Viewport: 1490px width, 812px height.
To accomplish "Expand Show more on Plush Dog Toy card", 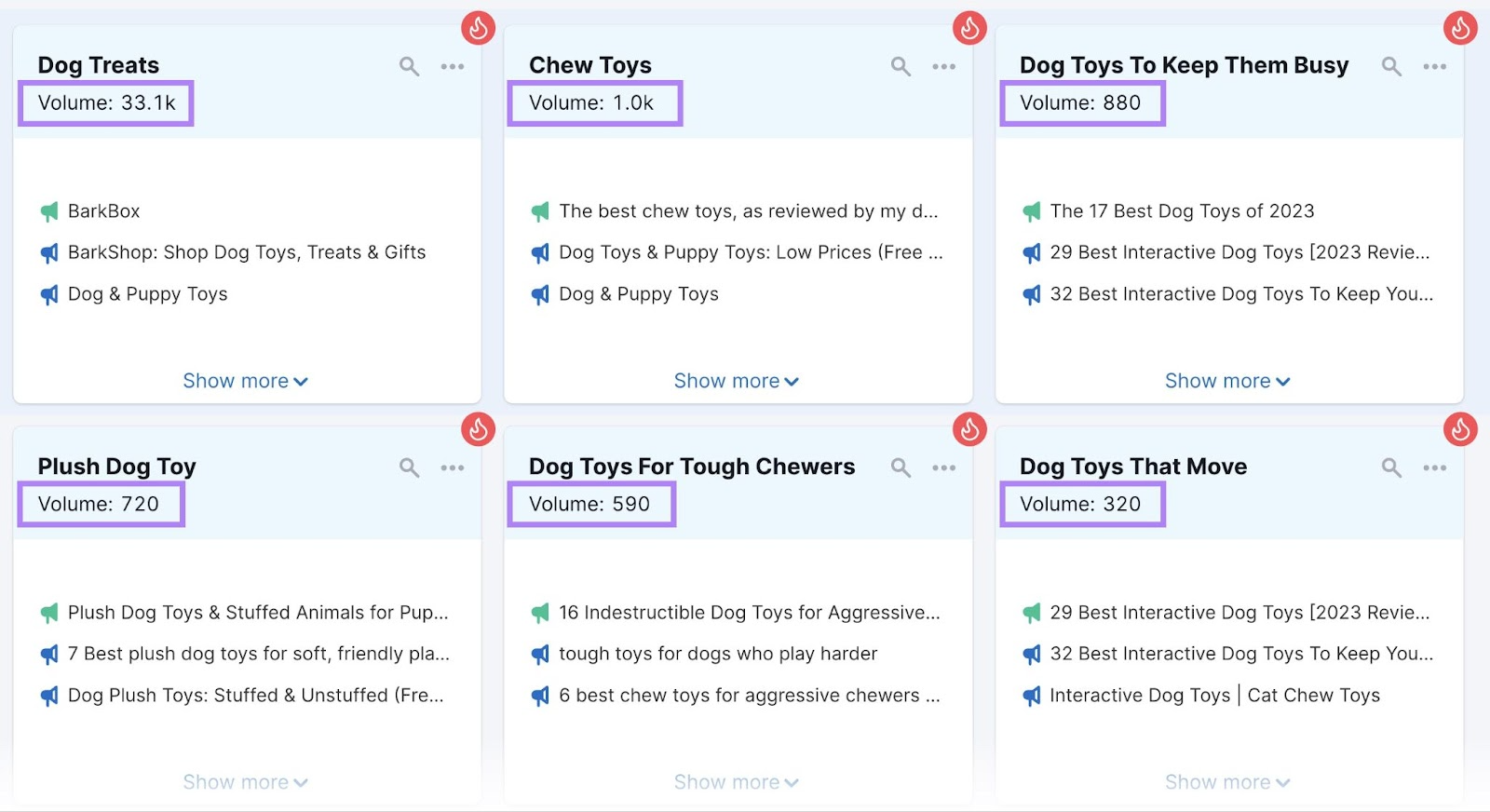I will pos(245,782).
